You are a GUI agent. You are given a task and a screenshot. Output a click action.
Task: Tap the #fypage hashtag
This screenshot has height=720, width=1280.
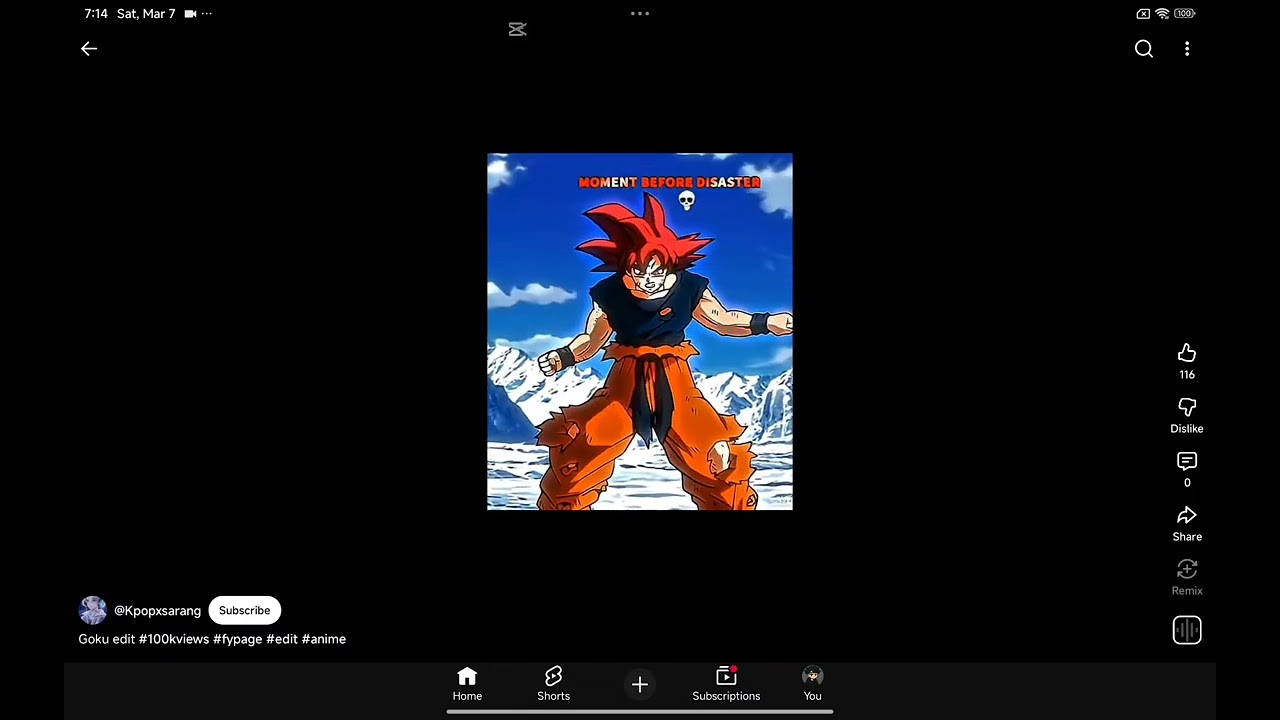click(237, 639)
